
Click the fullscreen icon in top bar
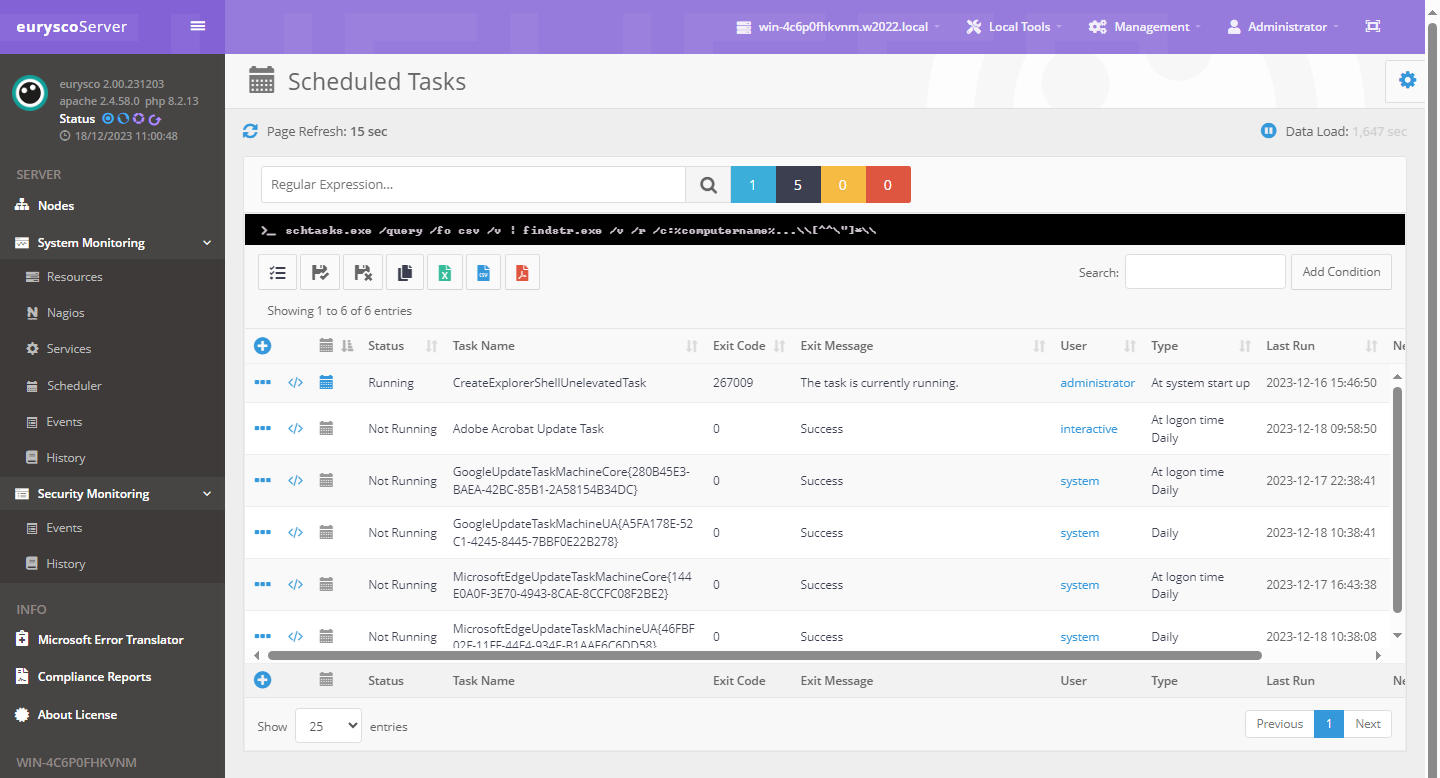pyautogui.click(x=1373, y=27)
